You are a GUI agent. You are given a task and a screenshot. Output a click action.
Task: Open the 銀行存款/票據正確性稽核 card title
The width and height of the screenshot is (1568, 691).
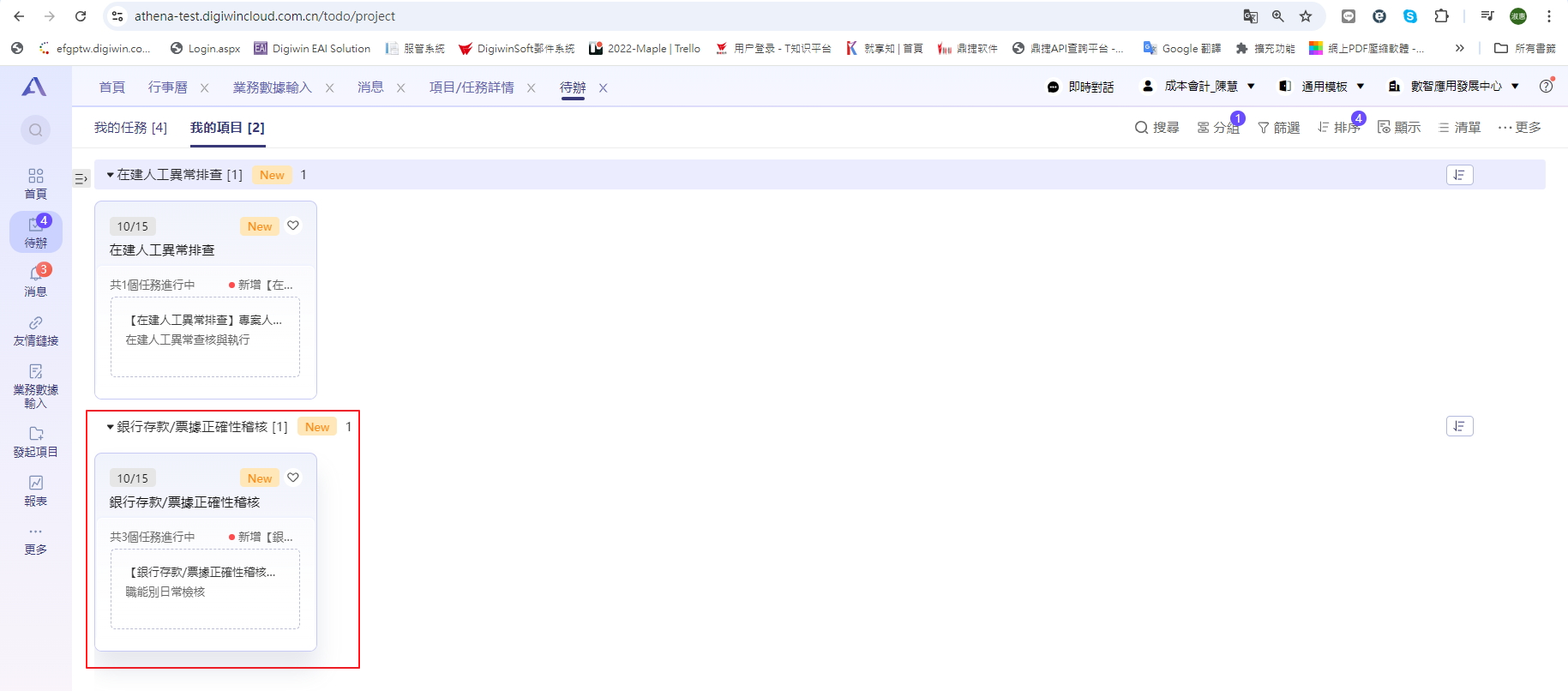[184, 502]
